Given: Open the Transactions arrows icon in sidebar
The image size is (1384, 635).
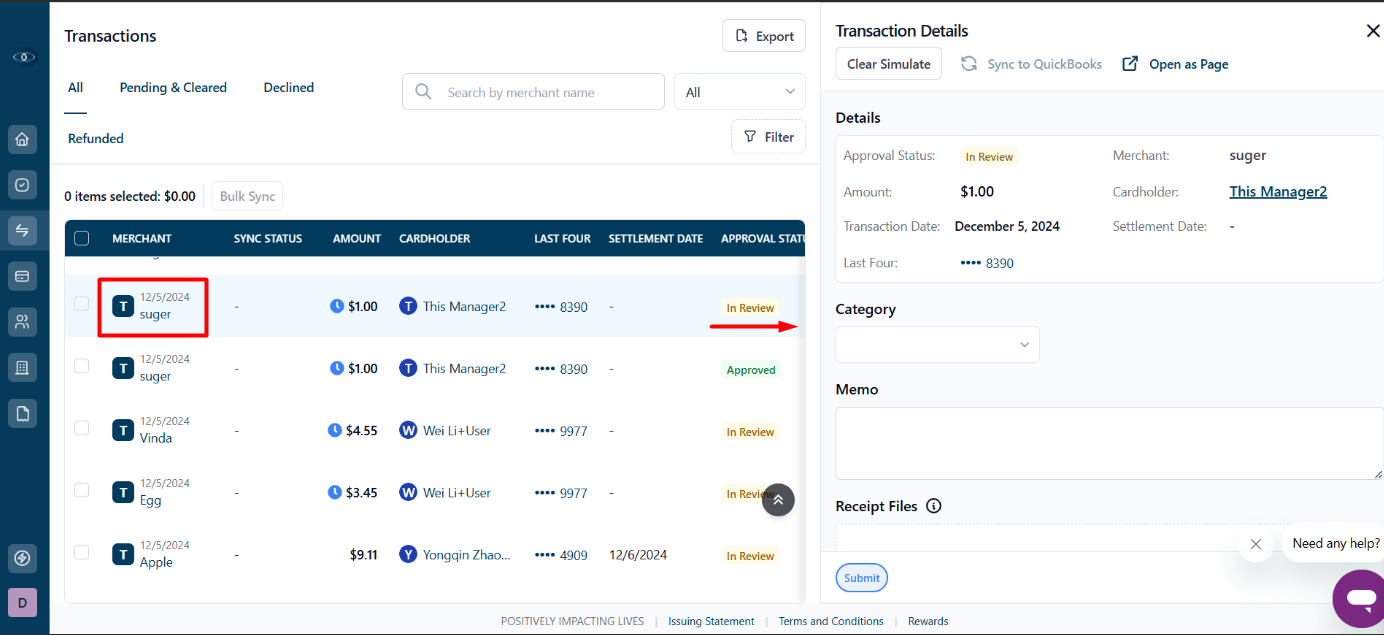Looking at the screenshot, I should point(23,230).
